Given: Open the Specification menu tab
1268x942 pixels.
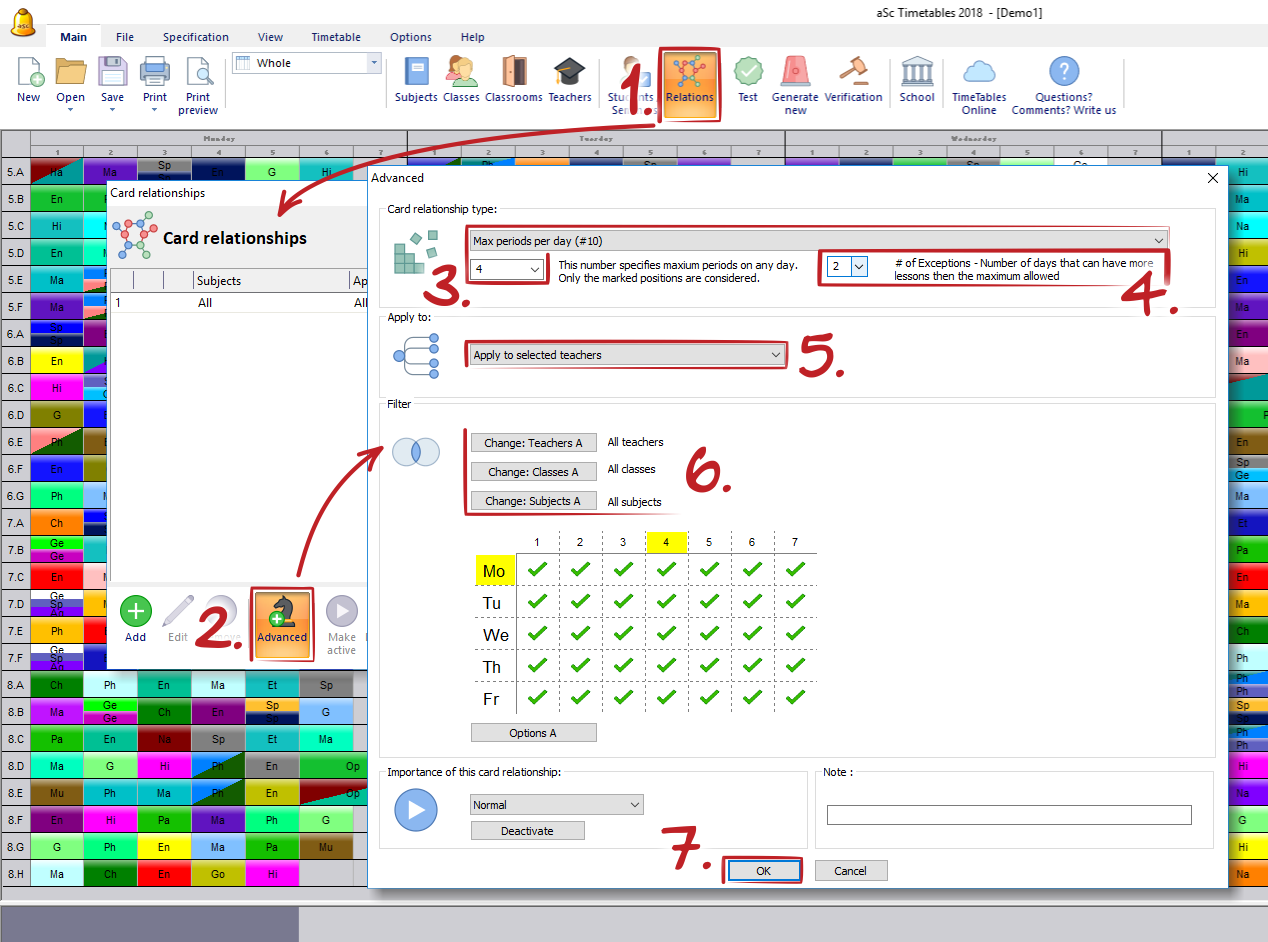Looking at the screenshot, I should 196,37.
